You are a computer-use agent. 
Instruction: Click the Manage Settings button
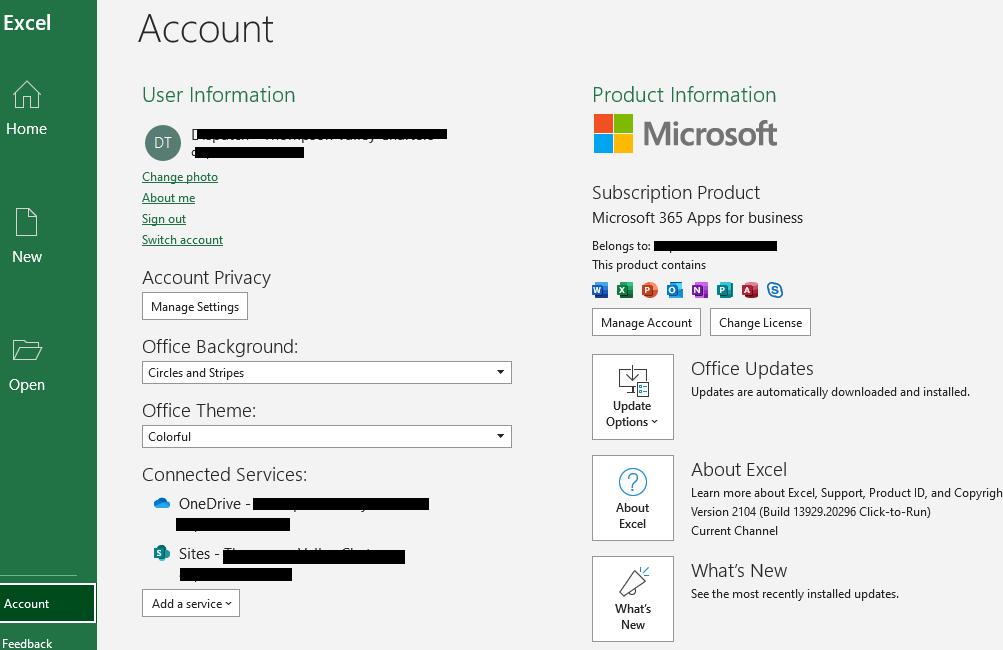(x=194, y=306)
